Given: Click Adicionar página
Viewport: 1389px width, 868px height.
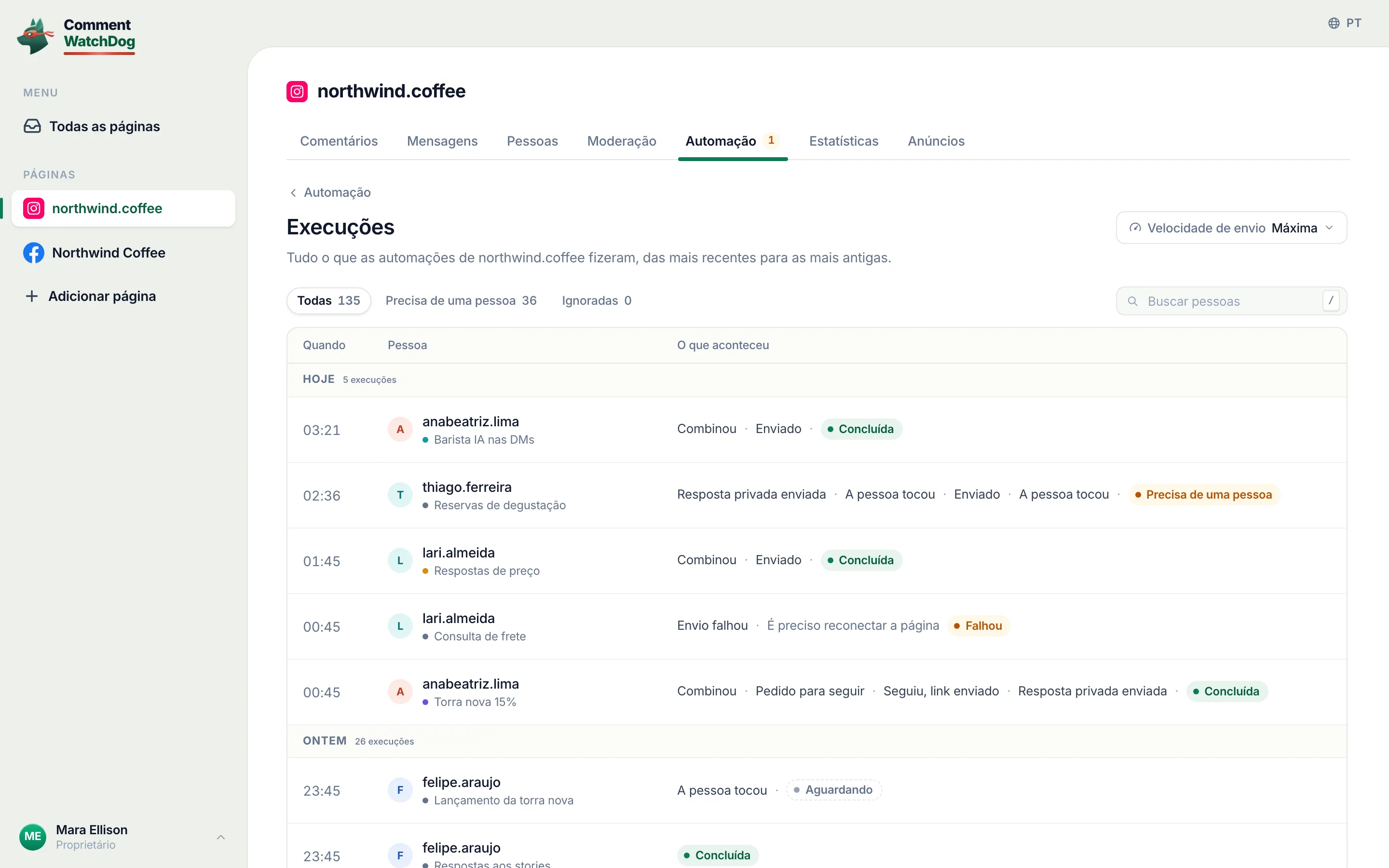Looking at the screenshot, I should (123, 296).
